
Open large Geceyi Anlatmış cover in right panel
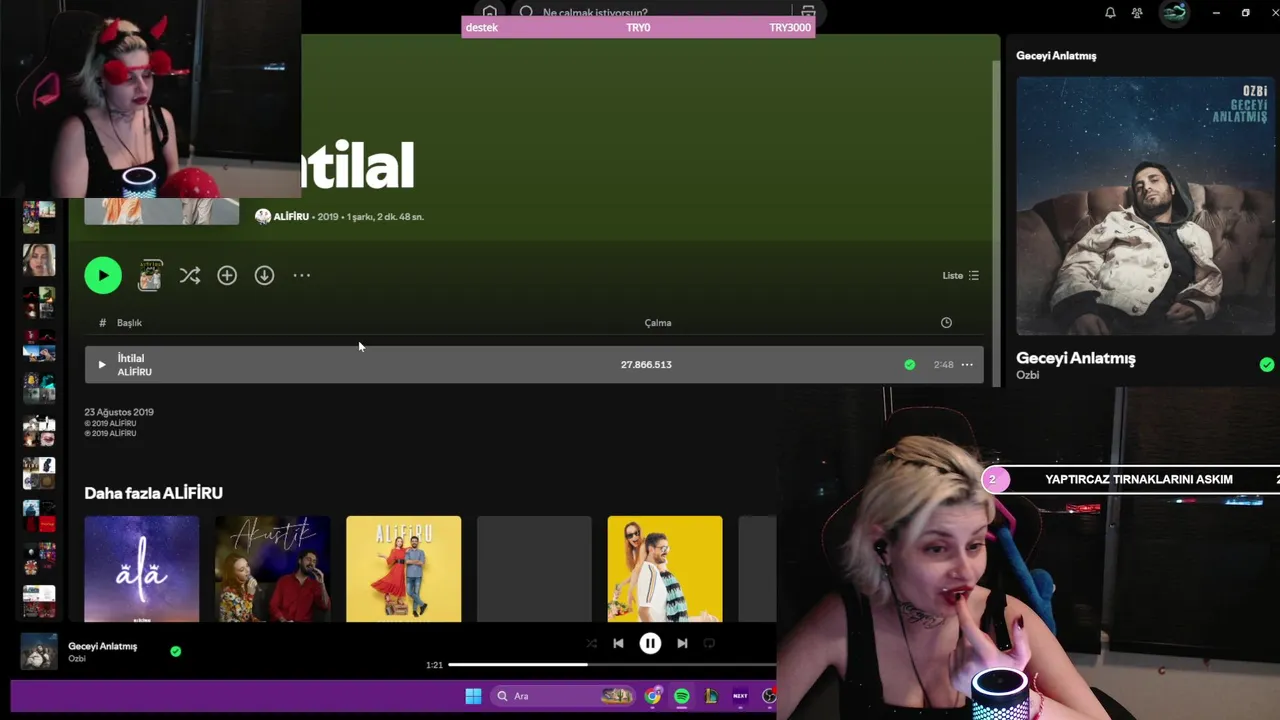point(1146,206)
